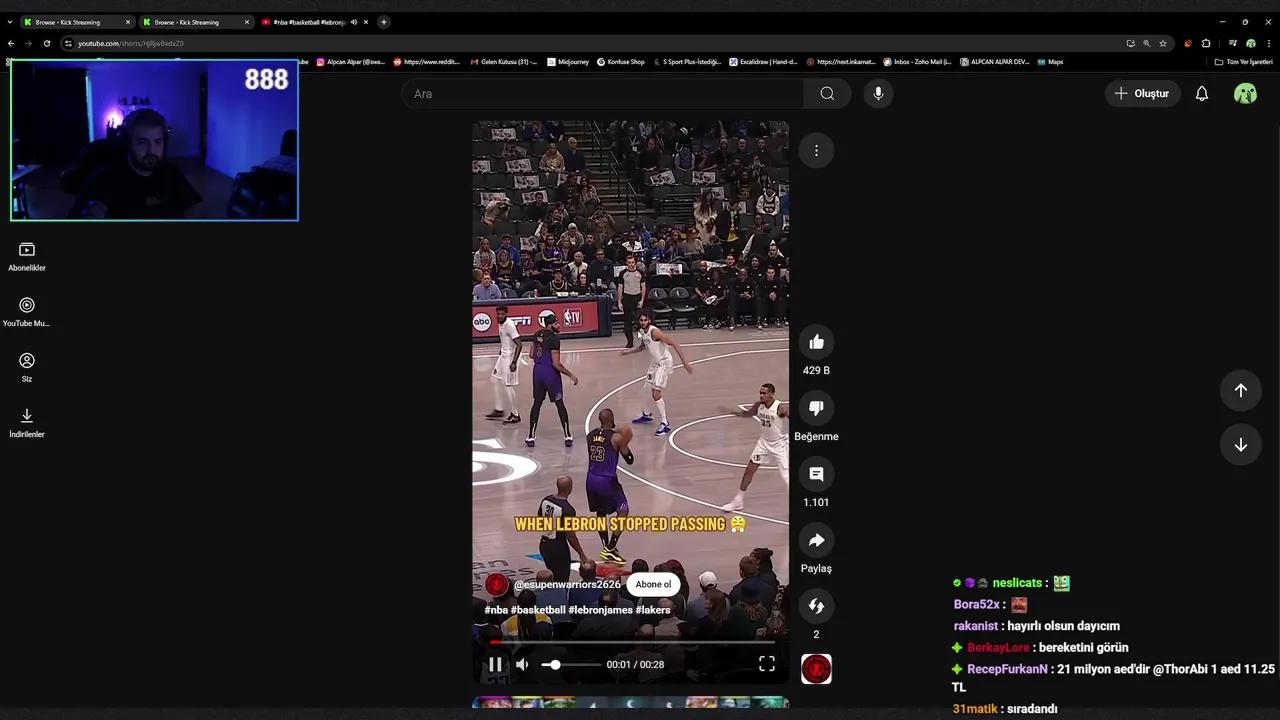
Task: Submit search with the magnifier button
Action: (827, 94)
